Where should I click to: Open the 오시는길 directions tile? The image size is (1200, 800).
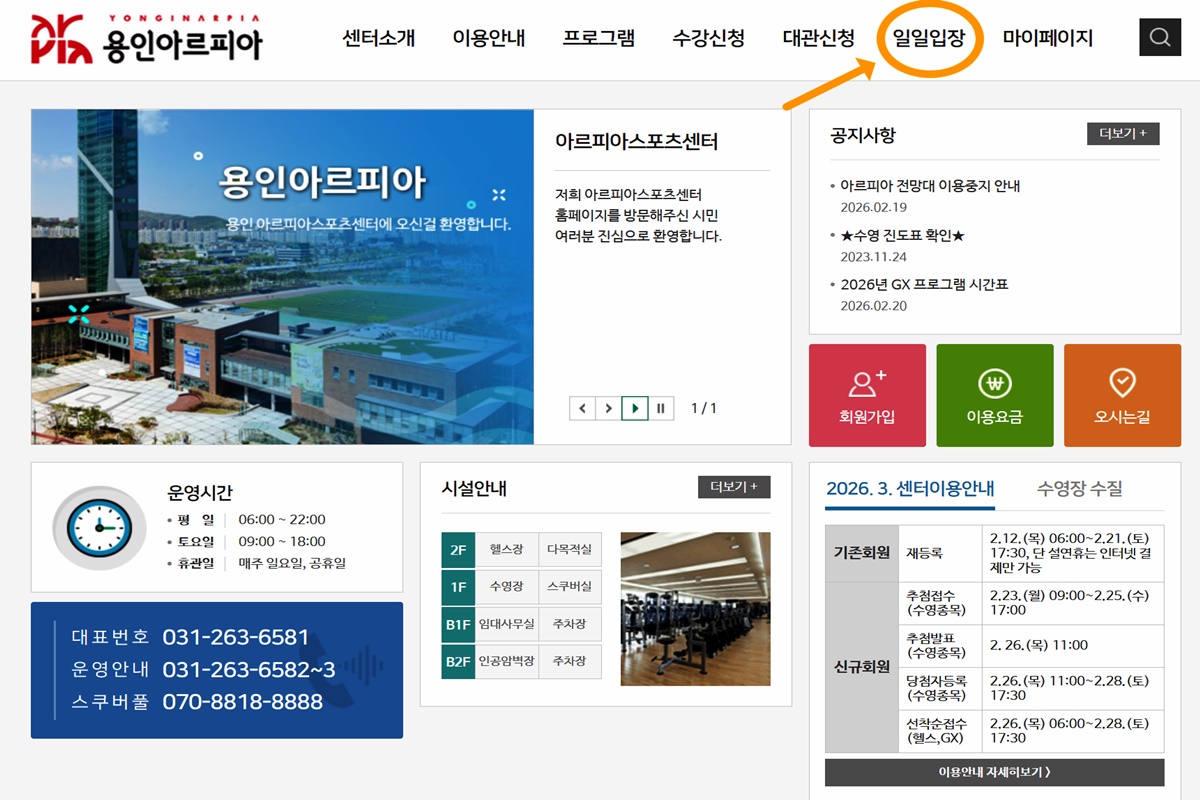coord(1122,395)
